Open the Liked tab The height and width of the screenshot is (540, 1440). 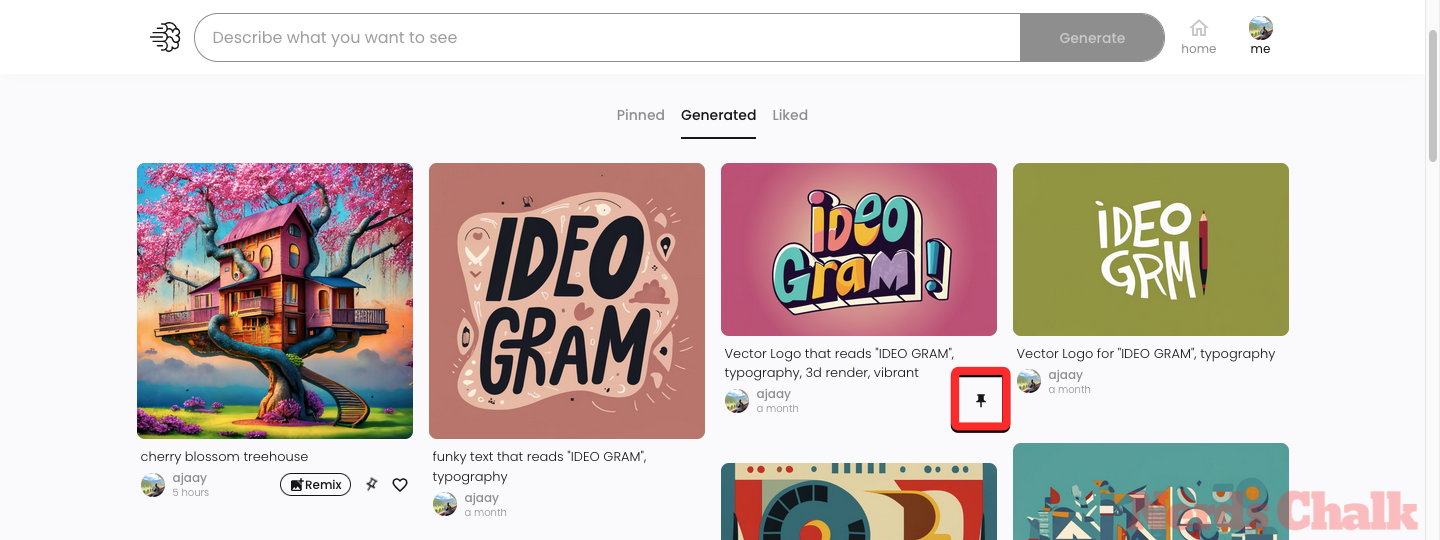(x=790, y=115)
